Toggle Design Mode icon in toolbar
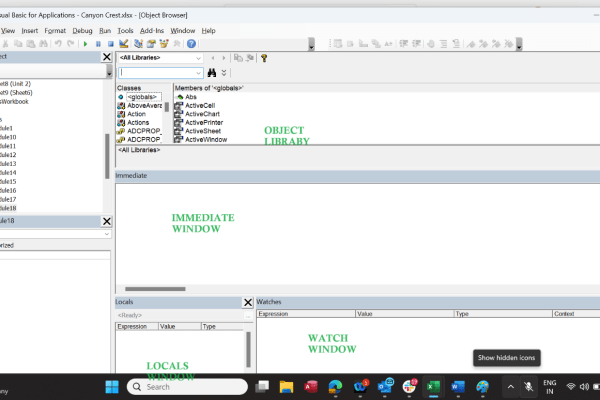Screen dimensions: 600x400 pos(124,44)
